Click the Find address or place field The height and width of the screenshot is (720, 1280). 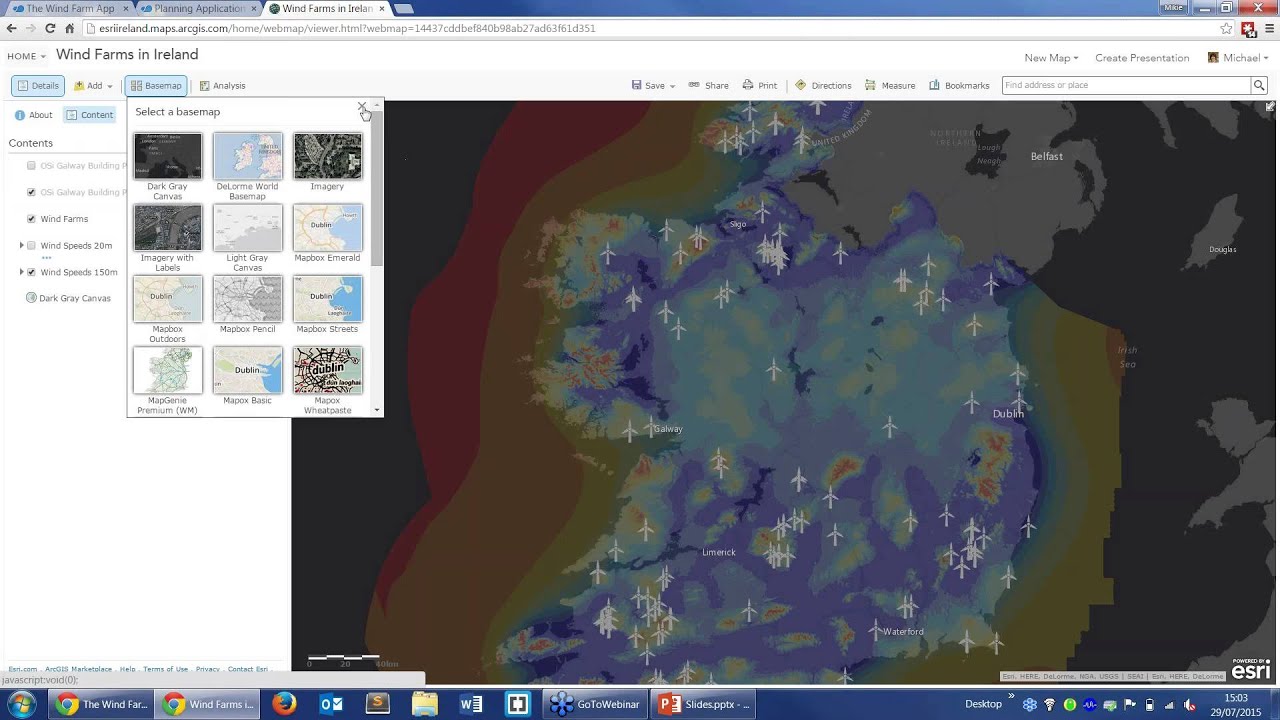(1126, 86)
